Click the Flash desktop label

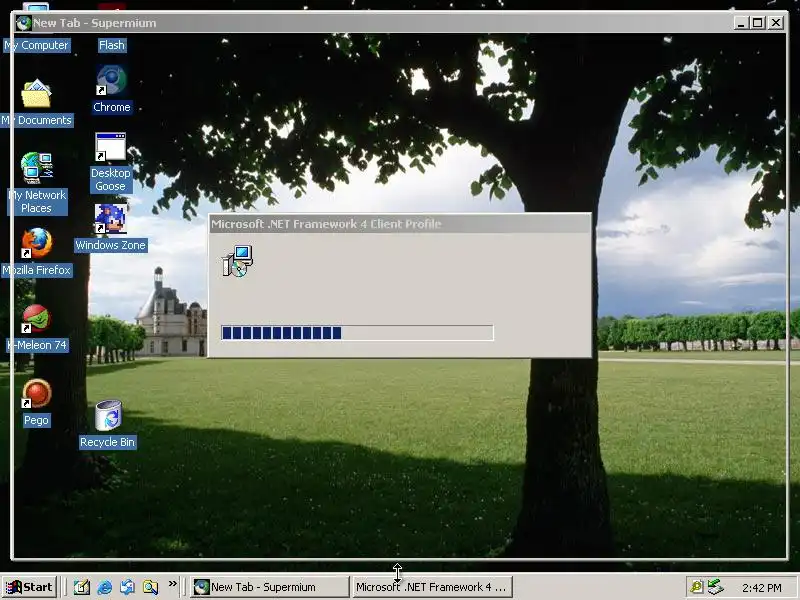click(x=112, y=45)
